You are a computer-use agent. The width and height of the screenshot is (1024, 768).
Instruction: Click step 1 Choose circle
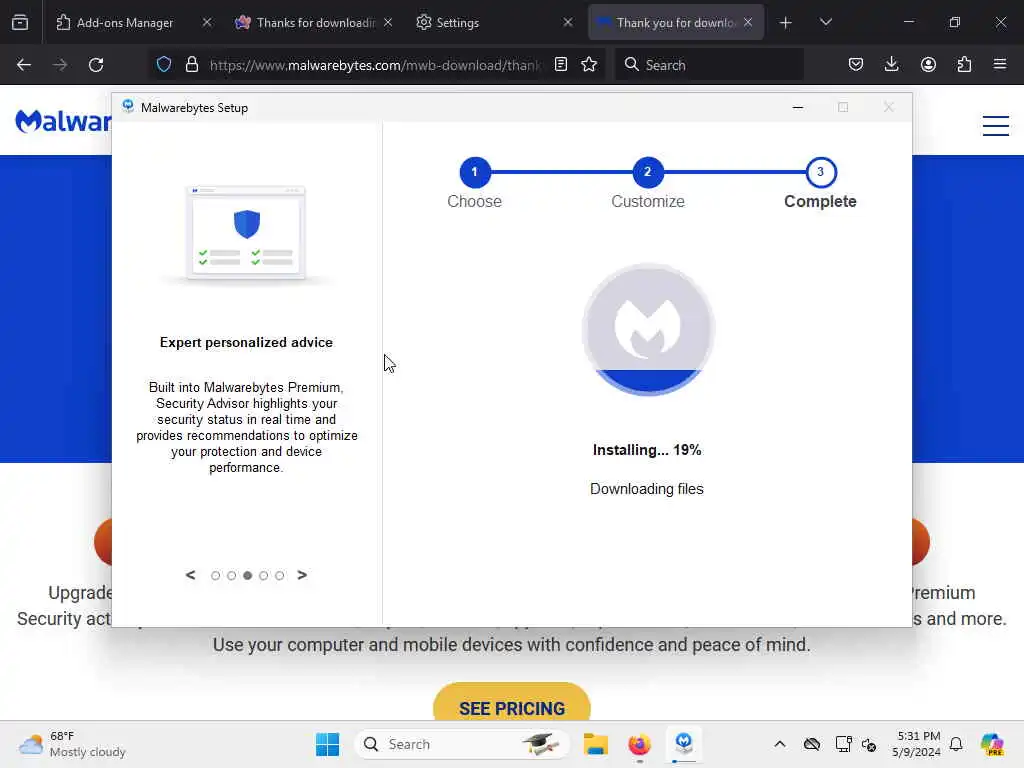(x=475, y=172)
